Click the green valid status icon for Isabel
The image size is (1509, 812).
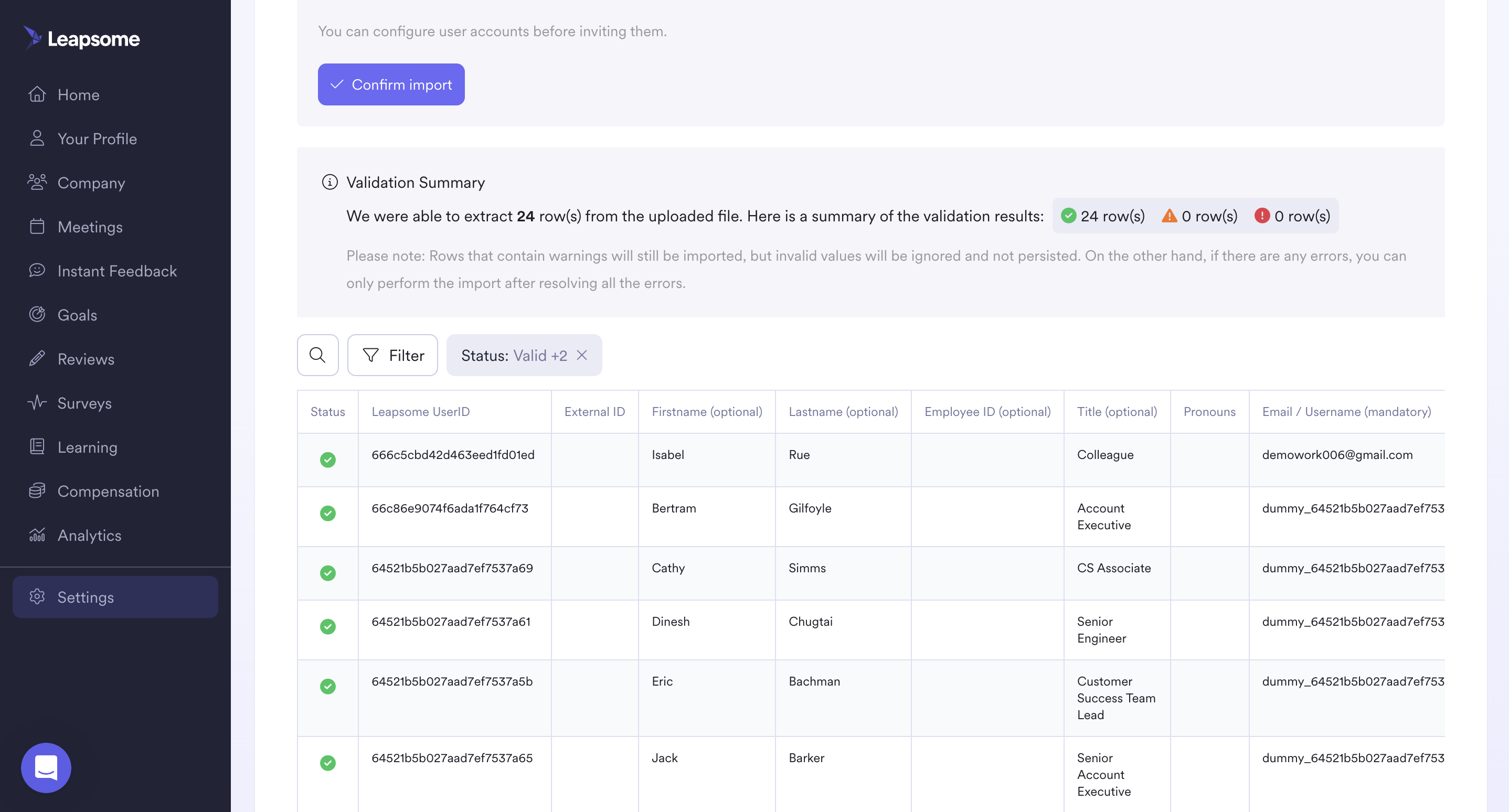coord(327,460)
